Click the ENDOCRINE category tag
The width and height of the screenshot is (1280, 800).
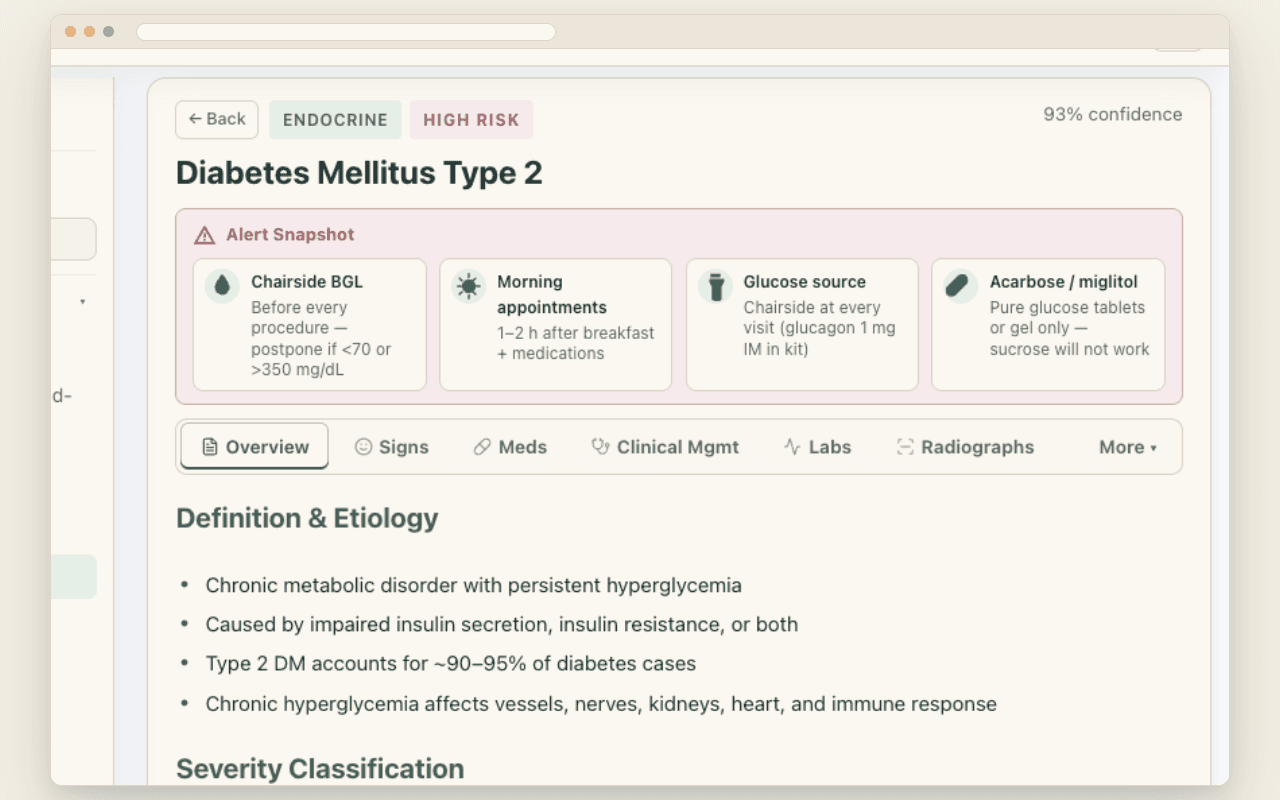point(335,119)
